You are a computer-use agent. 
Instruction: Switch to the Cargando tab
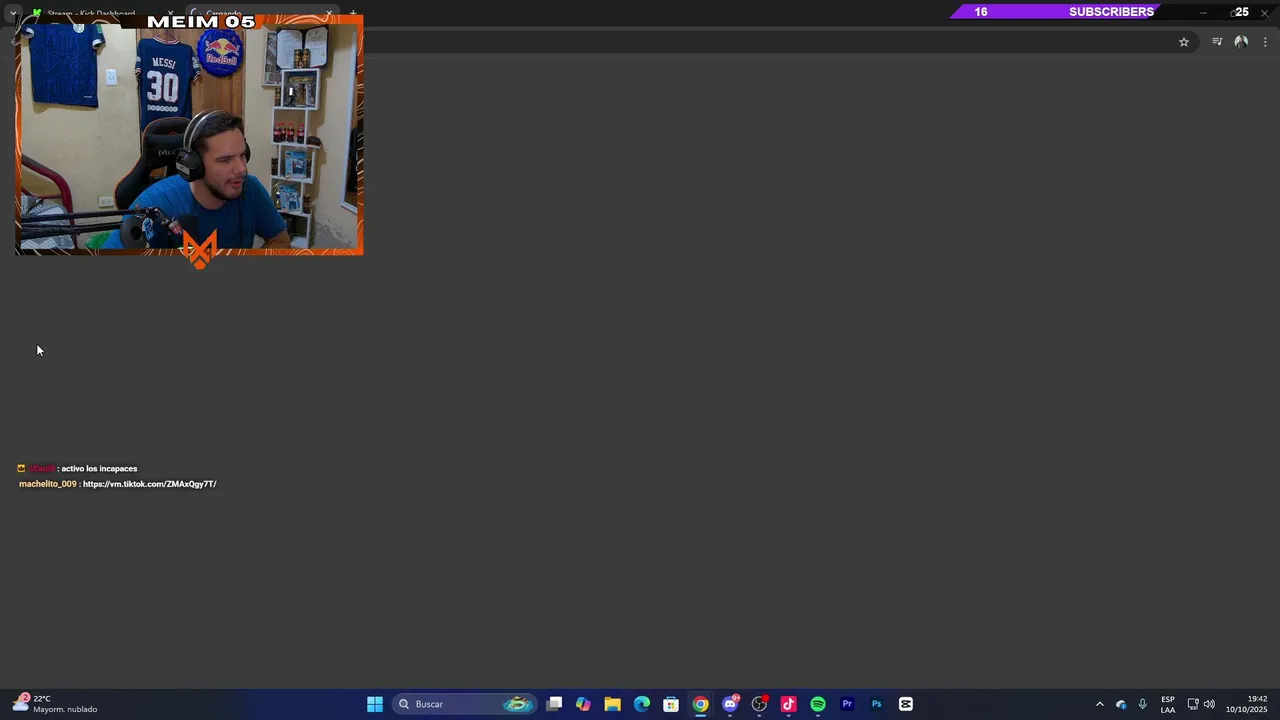pyautogui.click(x=262, y=14)
